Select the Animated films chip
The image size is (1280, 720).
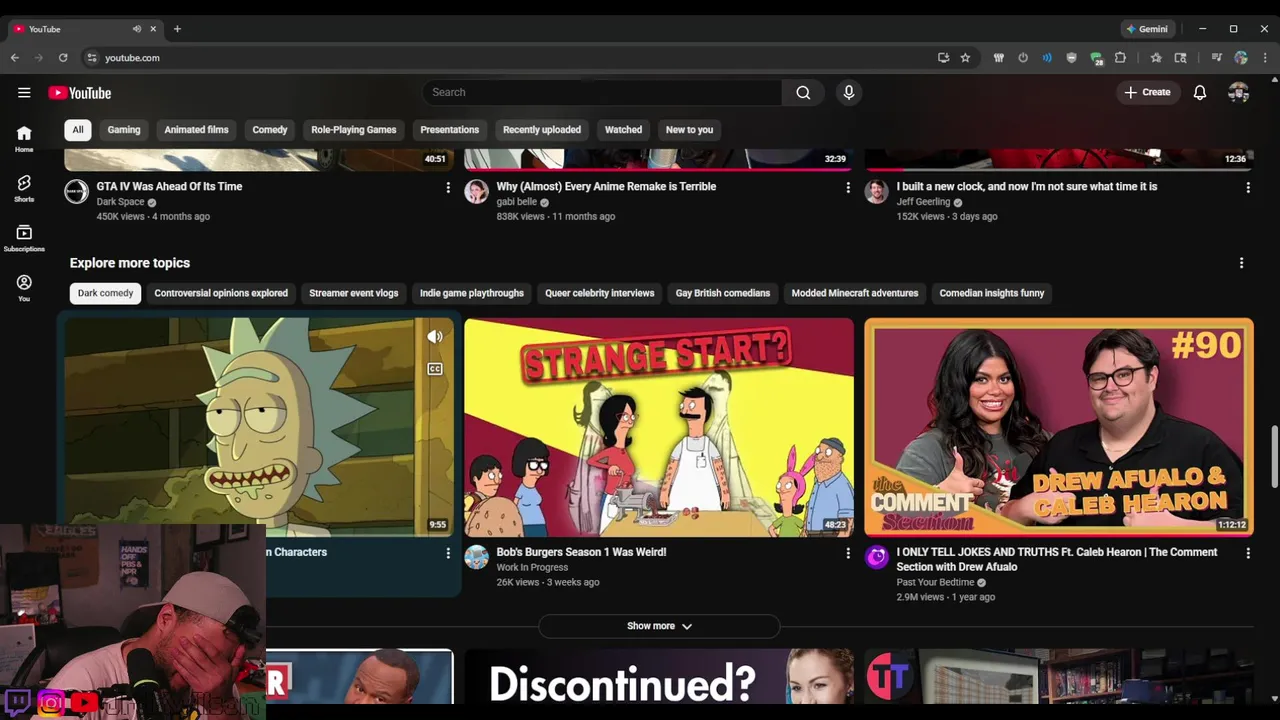point(196,130)
